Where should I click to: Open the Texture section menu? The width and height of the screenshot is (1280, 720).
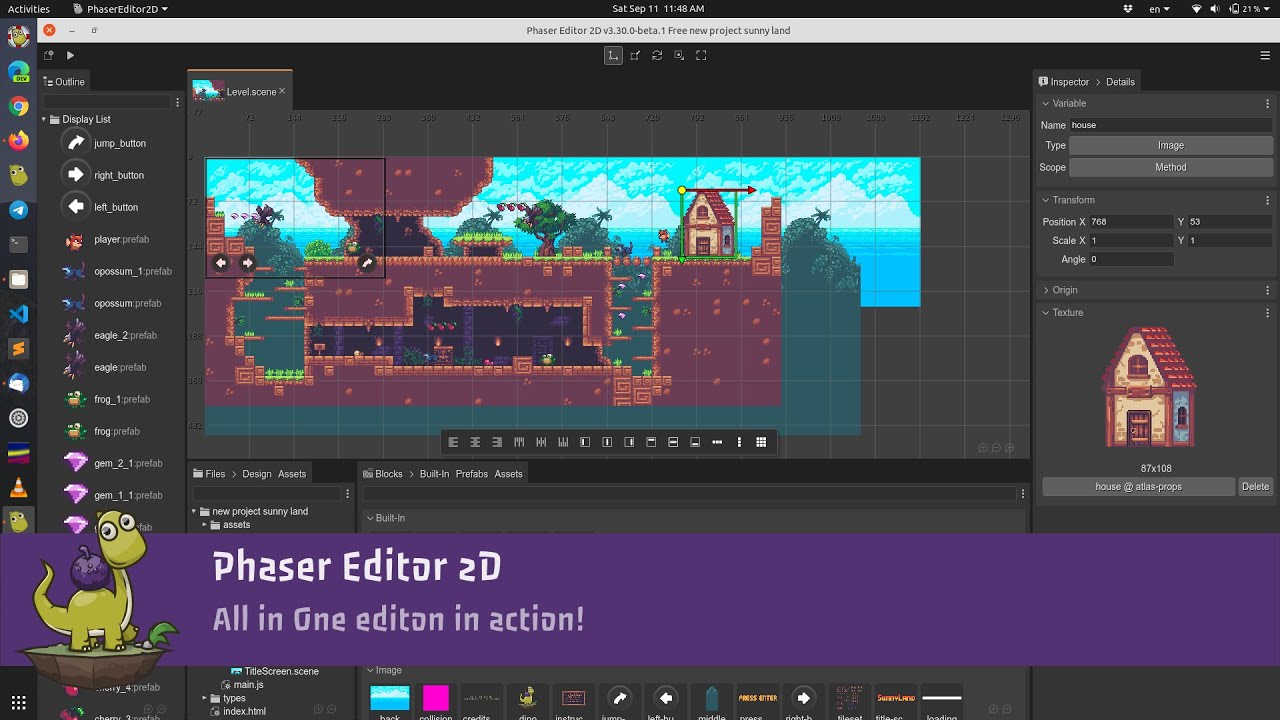click(1268, 312)
